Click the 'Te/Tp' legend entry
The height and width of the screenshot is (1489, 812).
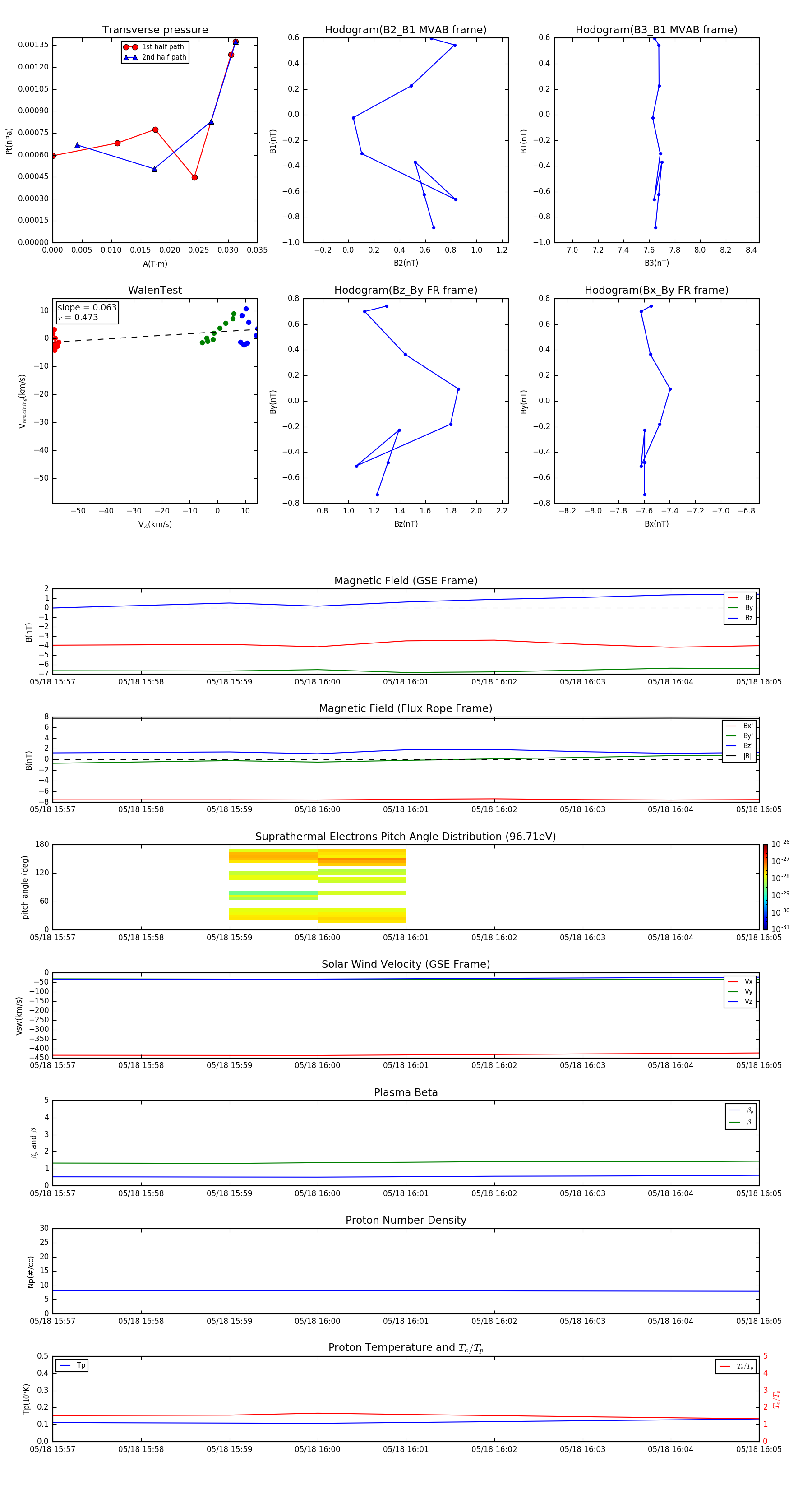coord(736,1366)
